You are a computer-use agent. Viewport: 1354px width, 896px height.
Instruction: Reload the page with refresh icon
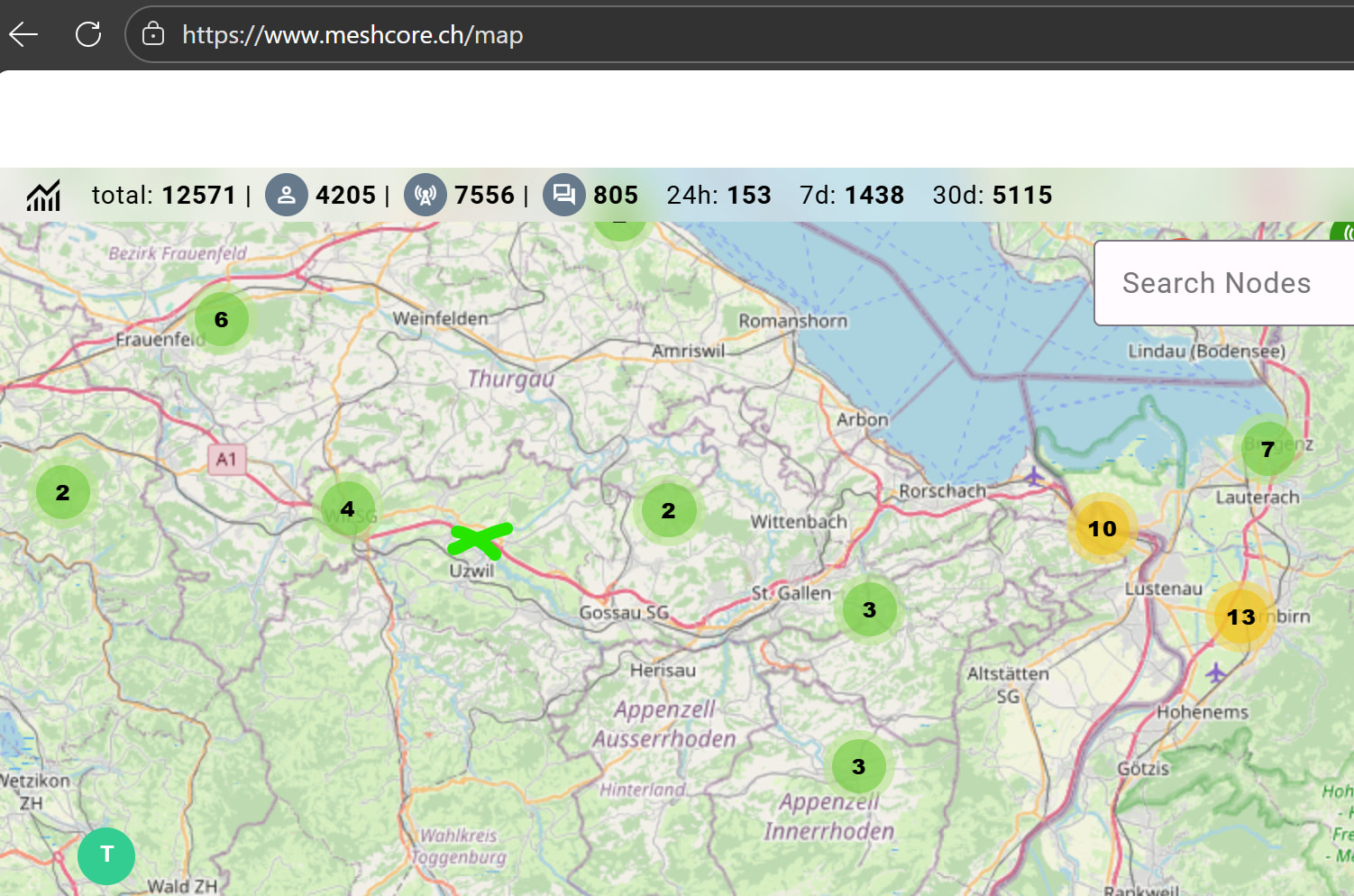(x=88, y=35)
